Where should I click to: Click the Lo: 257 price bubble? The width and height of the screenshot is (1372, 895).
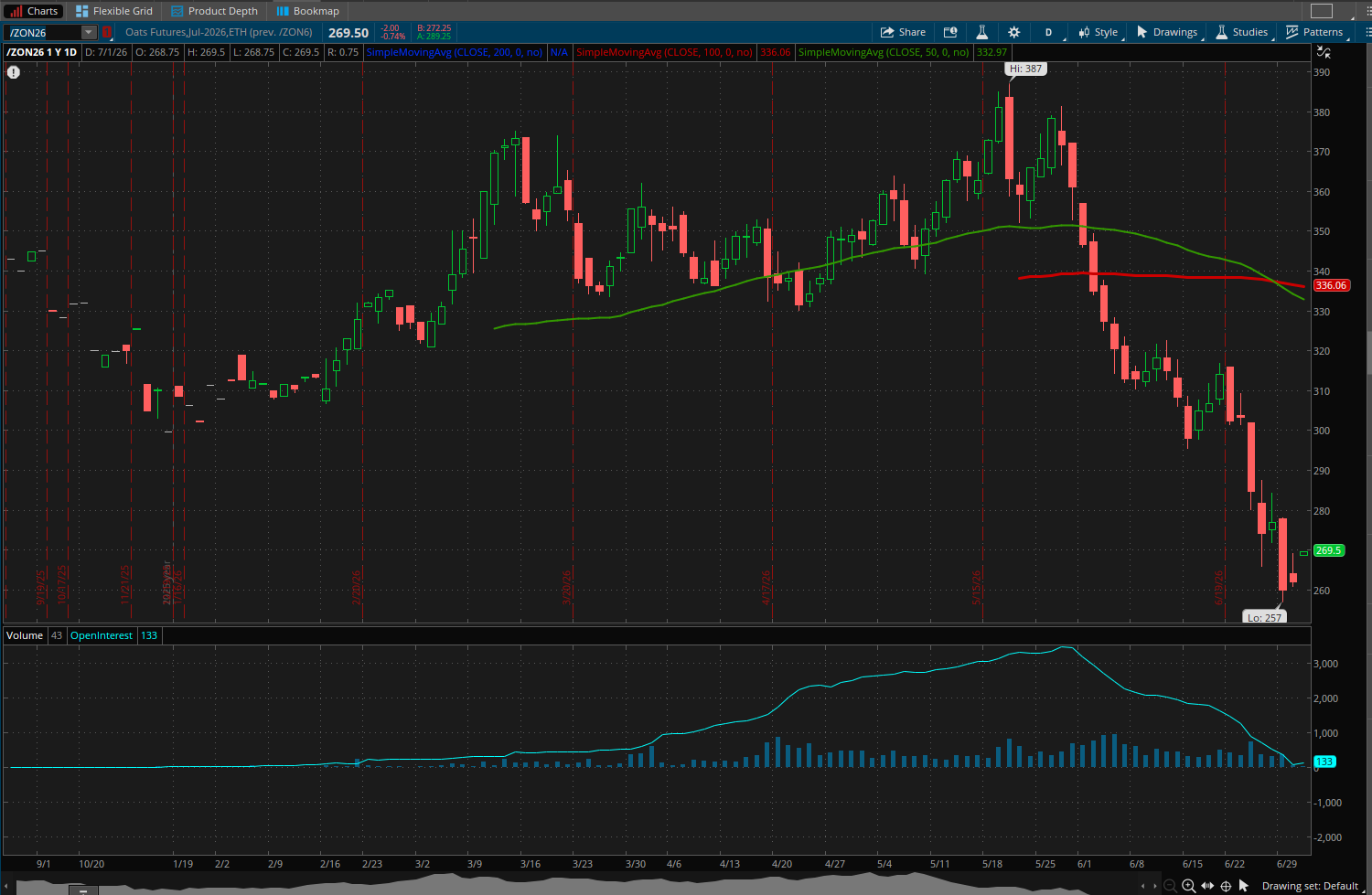coord(1264,617)
